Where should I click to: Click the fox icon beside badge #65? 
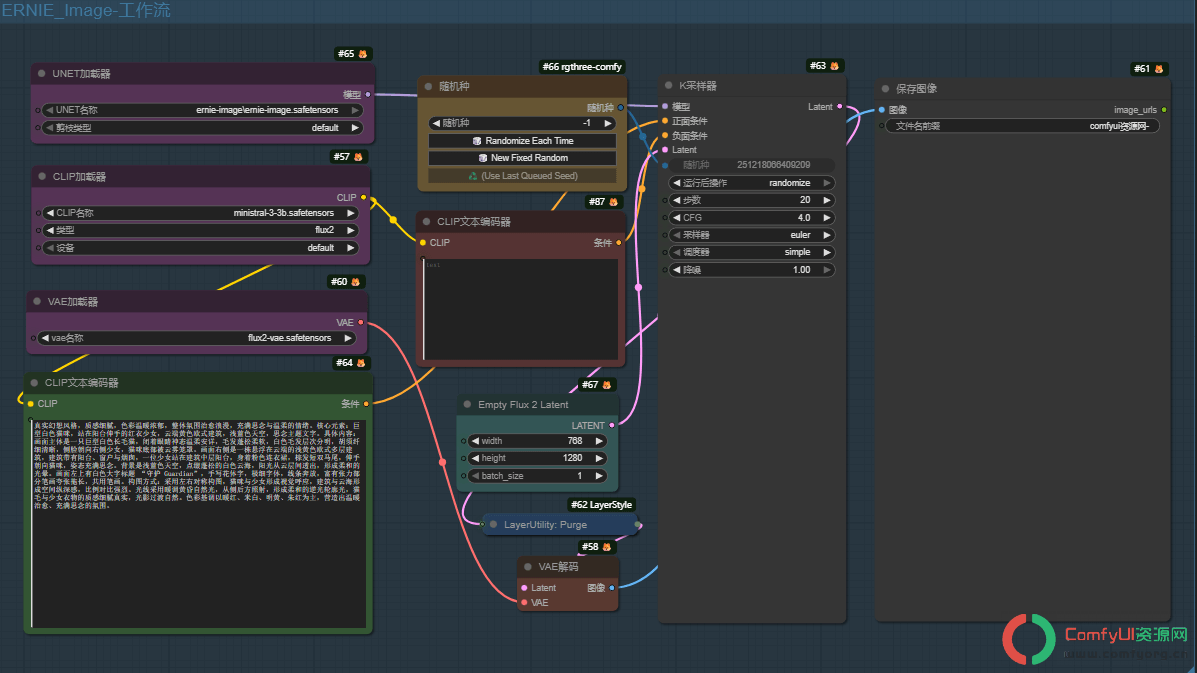click(x=363, y=54)
